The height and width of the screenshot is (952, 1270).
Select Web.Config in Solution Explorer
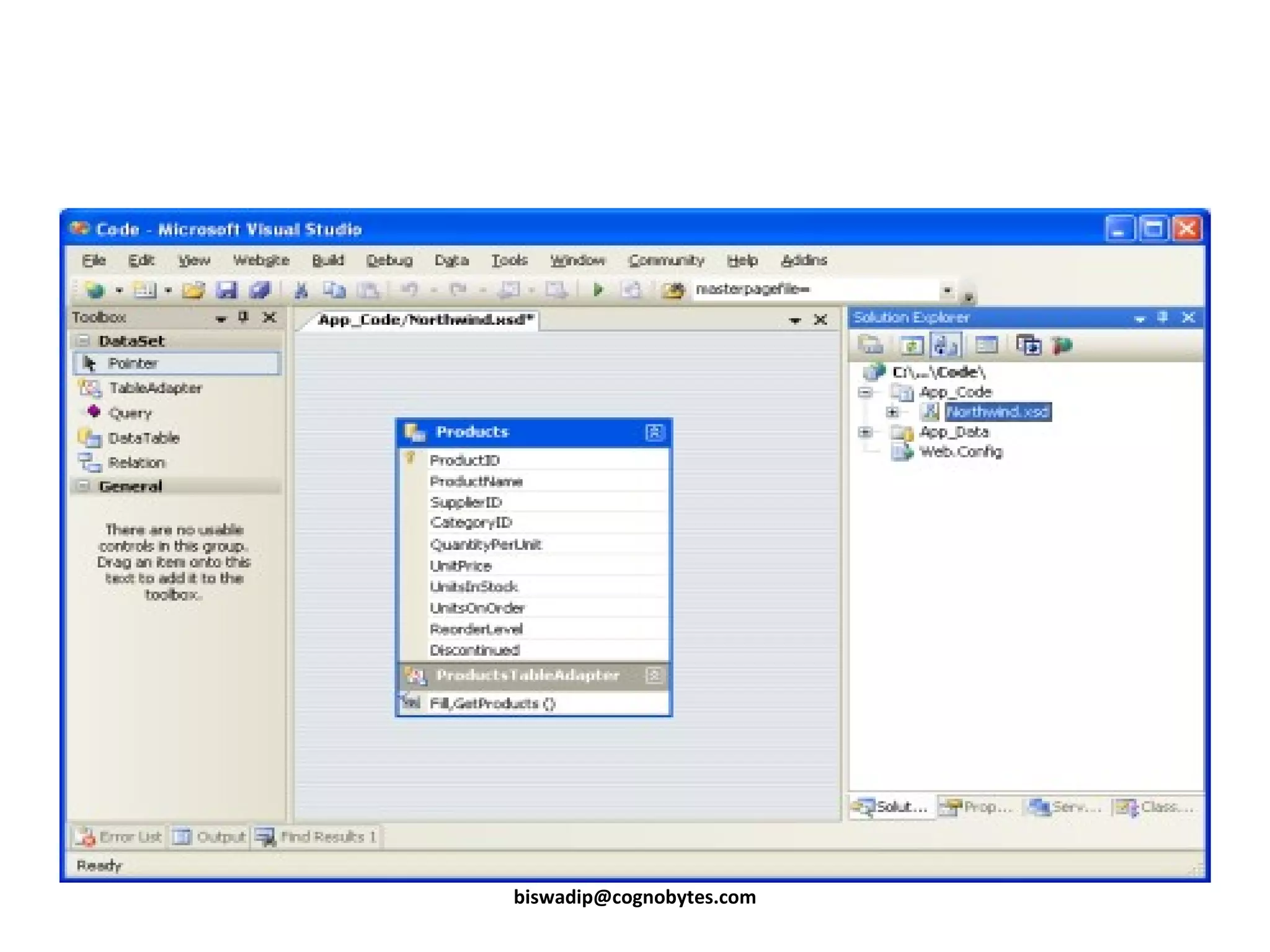tap(960, 452)
